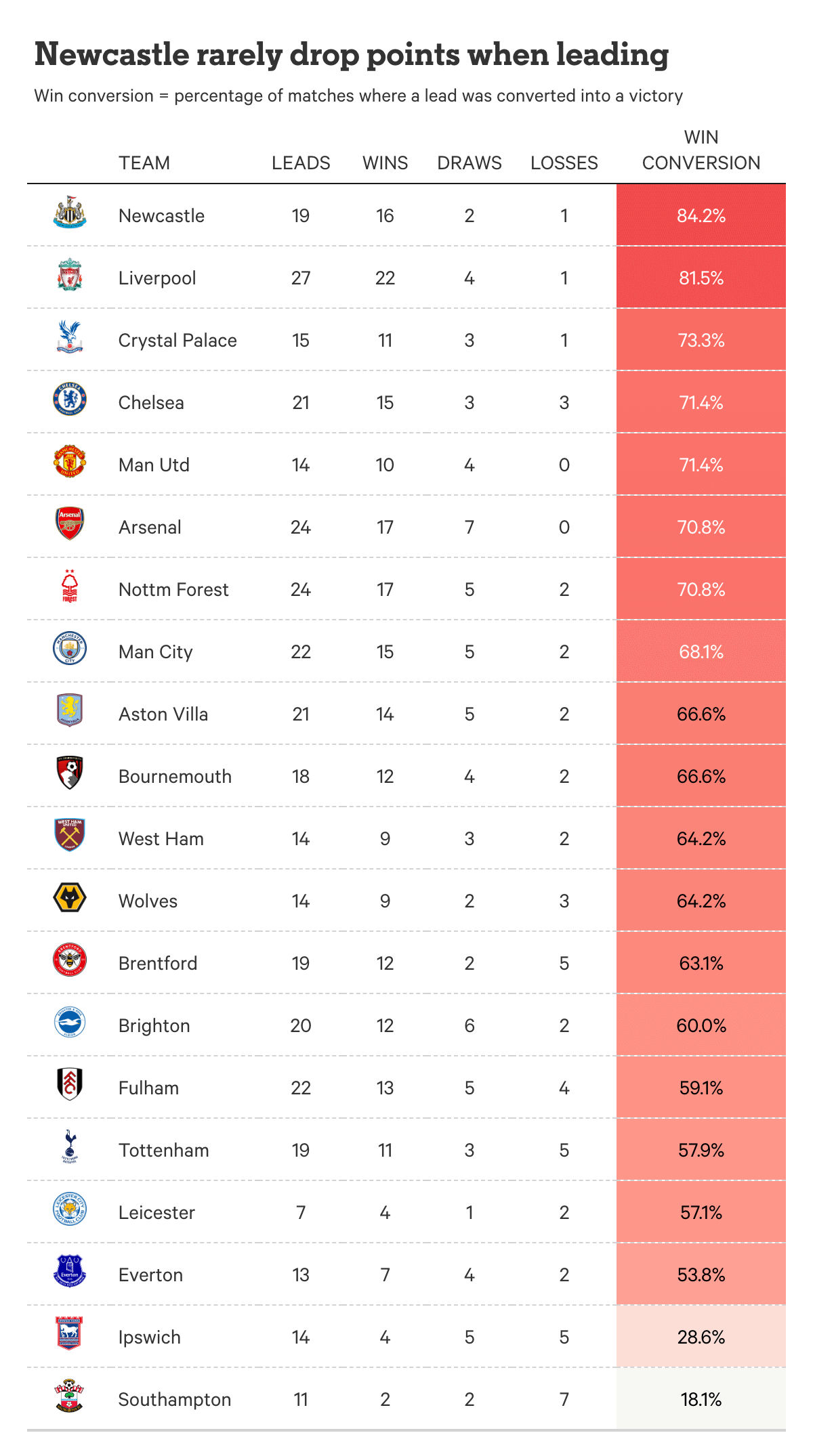The height and width of the screenshot is (1456, 813).
Task: Click the LEADS column header
Action: [x=301, y=163]
